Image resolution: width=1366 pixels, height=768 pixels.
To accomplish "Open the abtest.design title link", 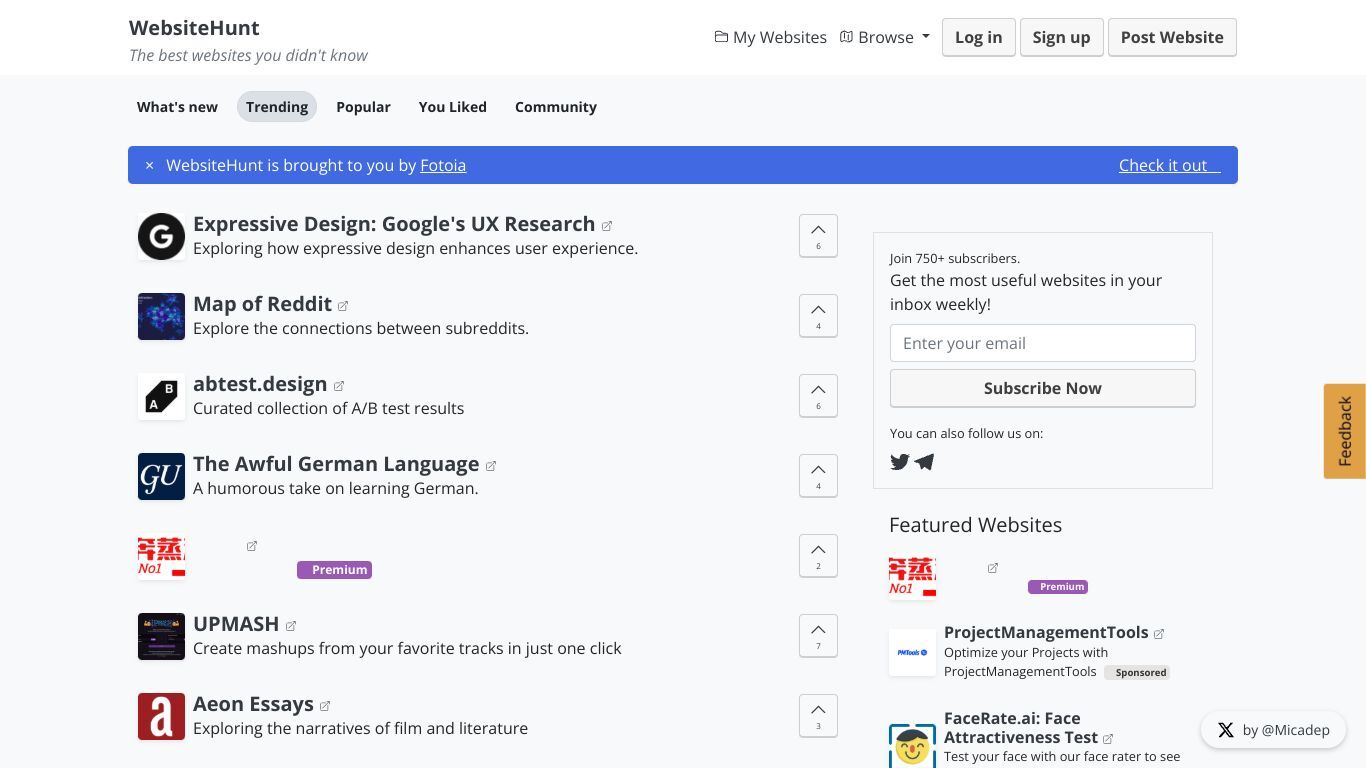I will coord(260,384).
